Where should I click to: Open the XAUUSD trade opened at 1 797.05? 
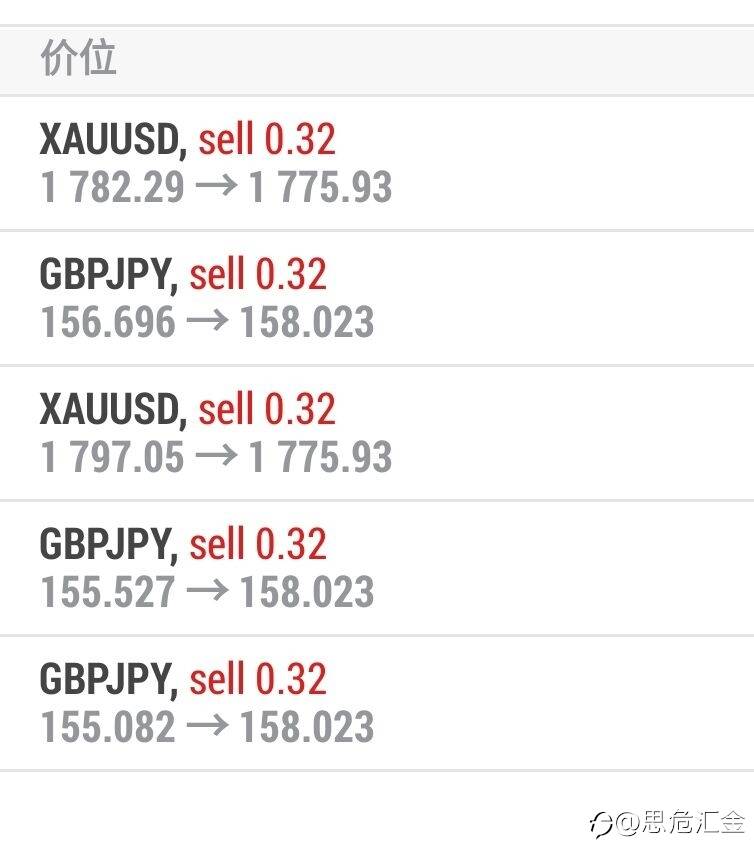tap(377, 433)
